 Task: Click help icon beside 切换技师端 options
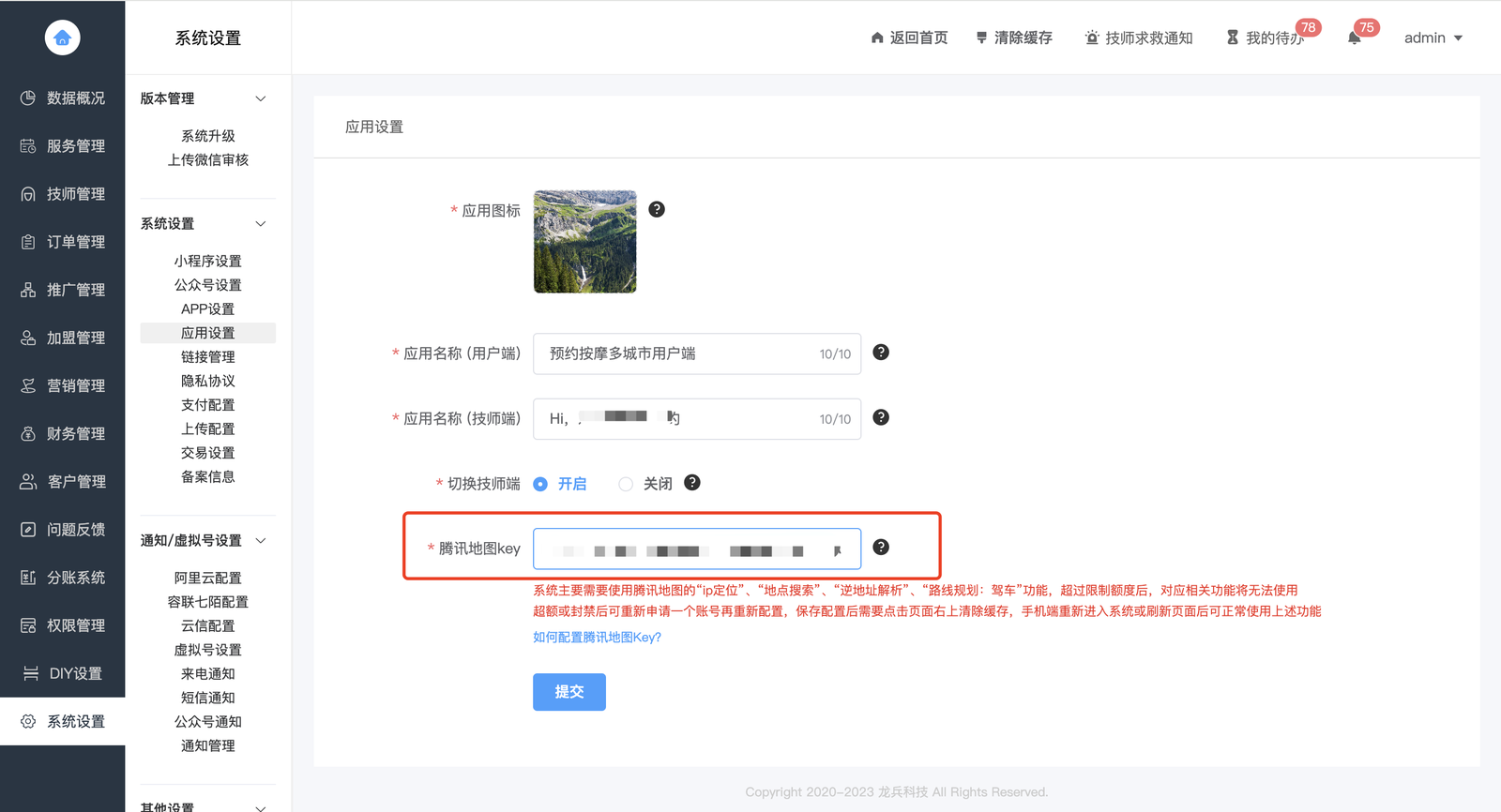(x=692, y=482)
